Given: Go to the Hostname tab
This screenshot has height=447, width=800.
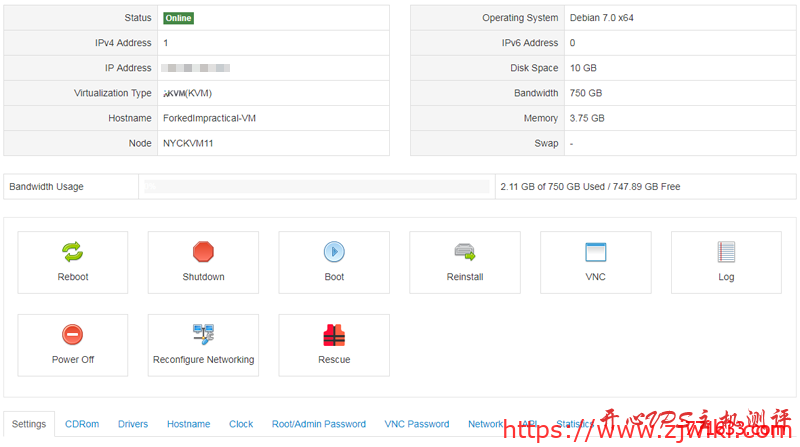Looking at the screenshot, I should point(188,424).
